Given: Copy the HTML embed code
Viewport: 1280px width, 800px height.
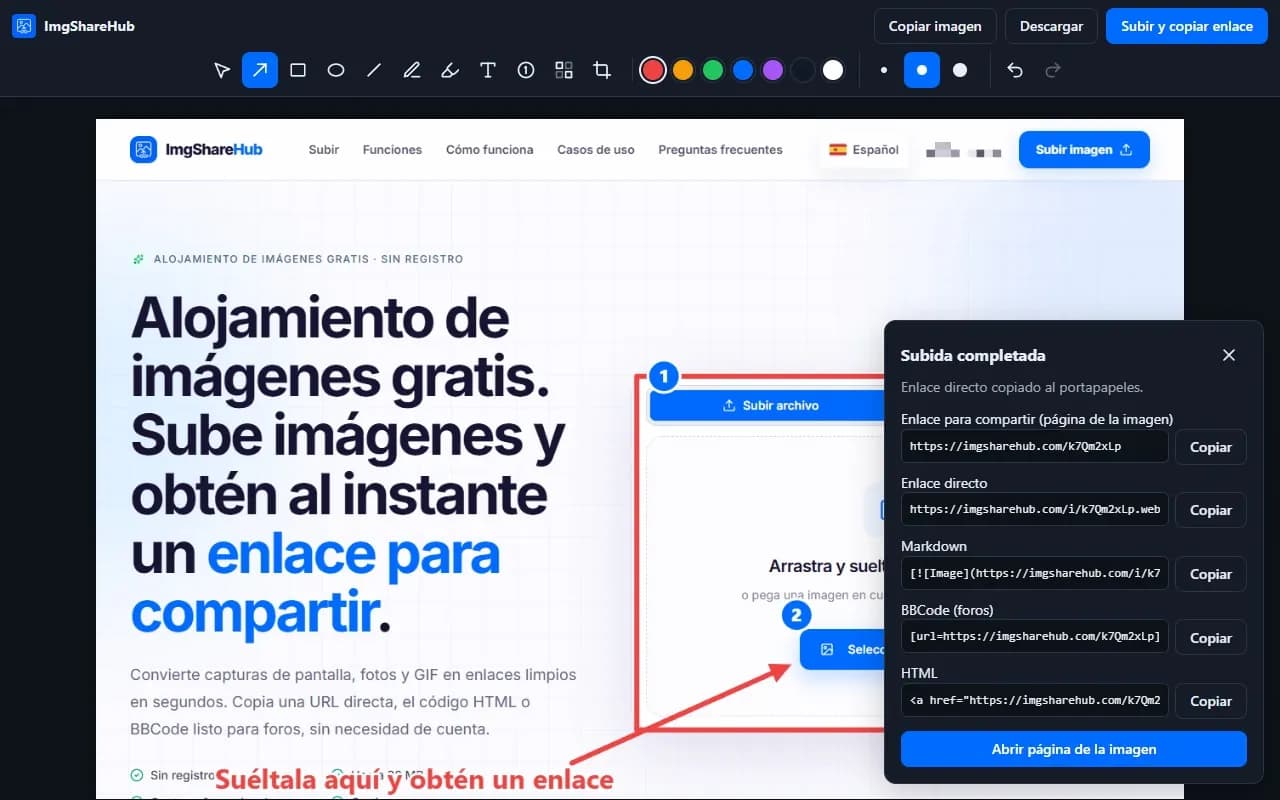Looking at the screenshot, I should click(x=1211, y=701).
